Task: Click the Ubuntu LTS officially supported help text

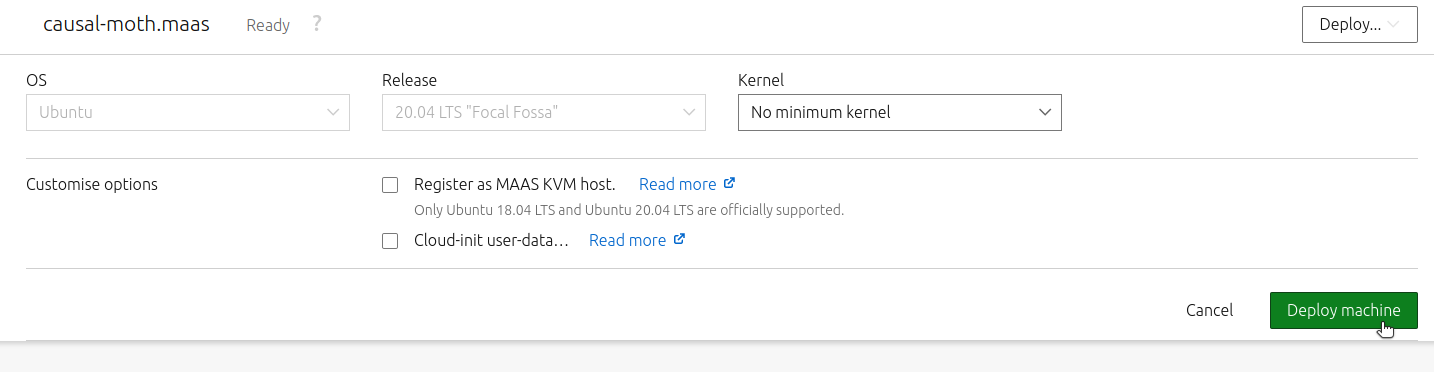Action: (629, 210)
